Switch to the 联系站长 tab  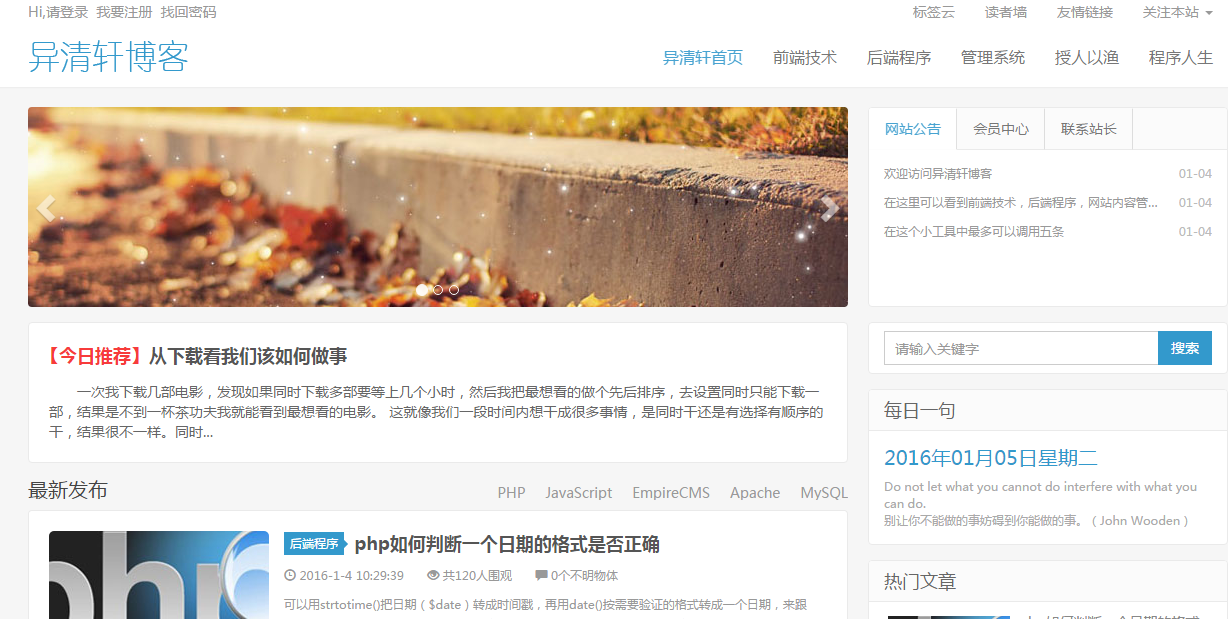click(x=1089, y=129)
